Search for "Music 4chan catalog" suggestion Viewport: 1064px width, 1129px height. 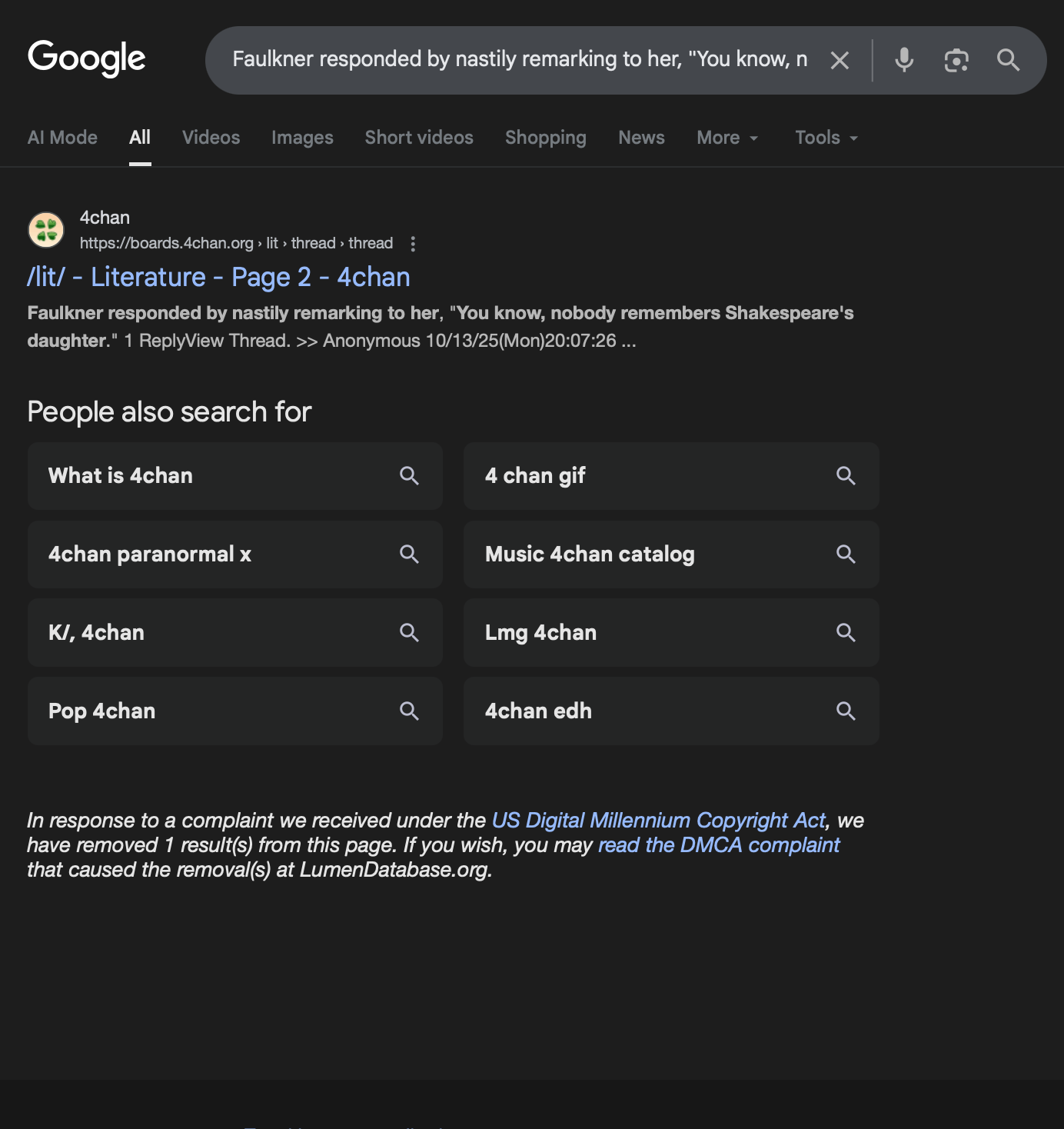[x=590, y=555]
